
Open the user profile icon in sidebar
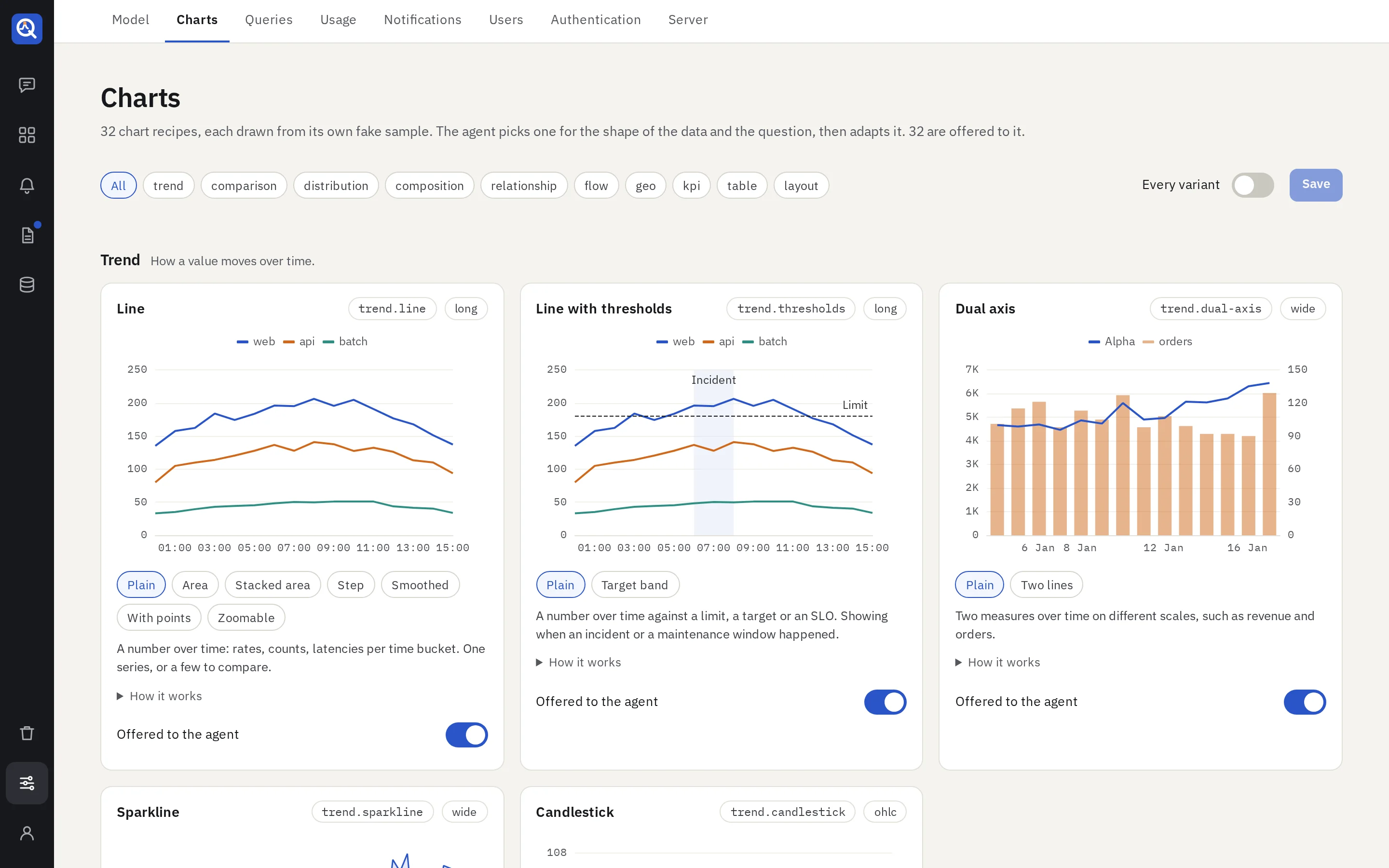(27, 833)
